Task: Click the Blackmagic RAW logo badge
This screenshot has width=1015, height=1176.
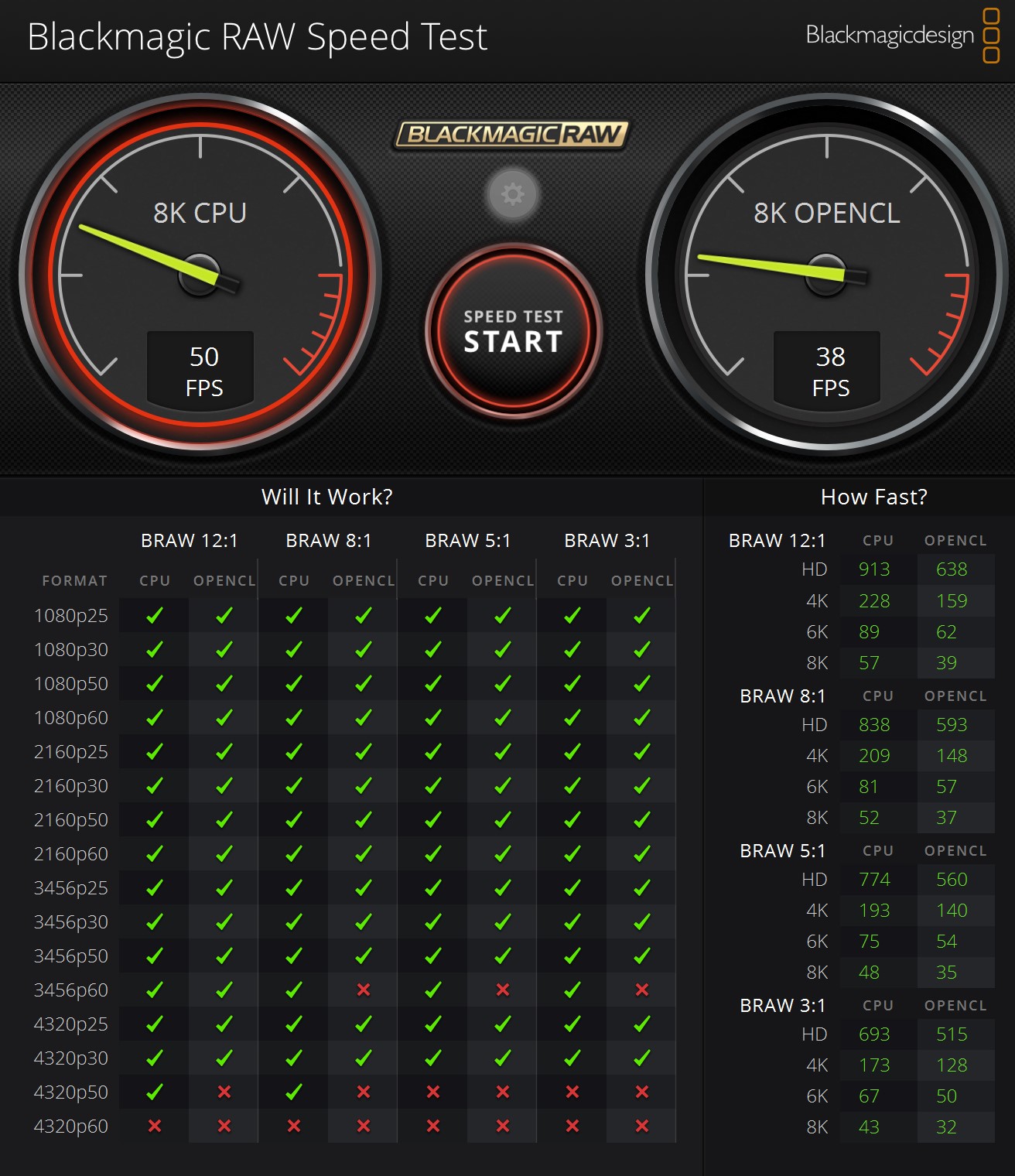Action: tap(511, 135)
